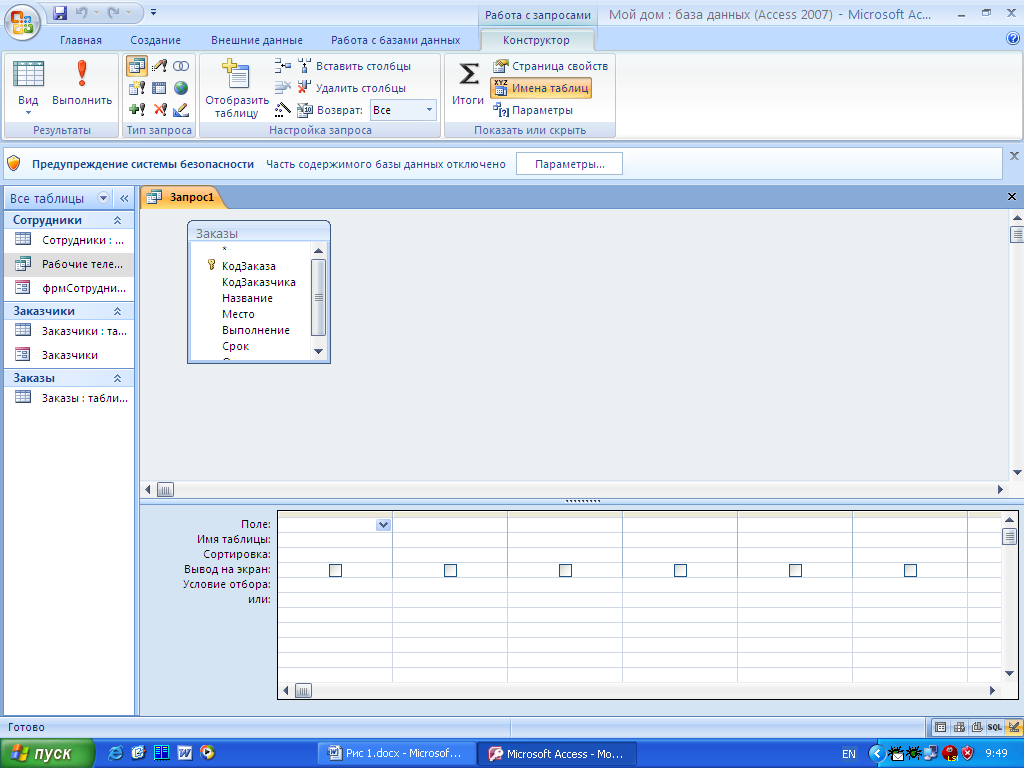Check Вывод на экран in first column
Image resolution: width=1024 pixels, height=768 pixels.
(x=336, y=570)
